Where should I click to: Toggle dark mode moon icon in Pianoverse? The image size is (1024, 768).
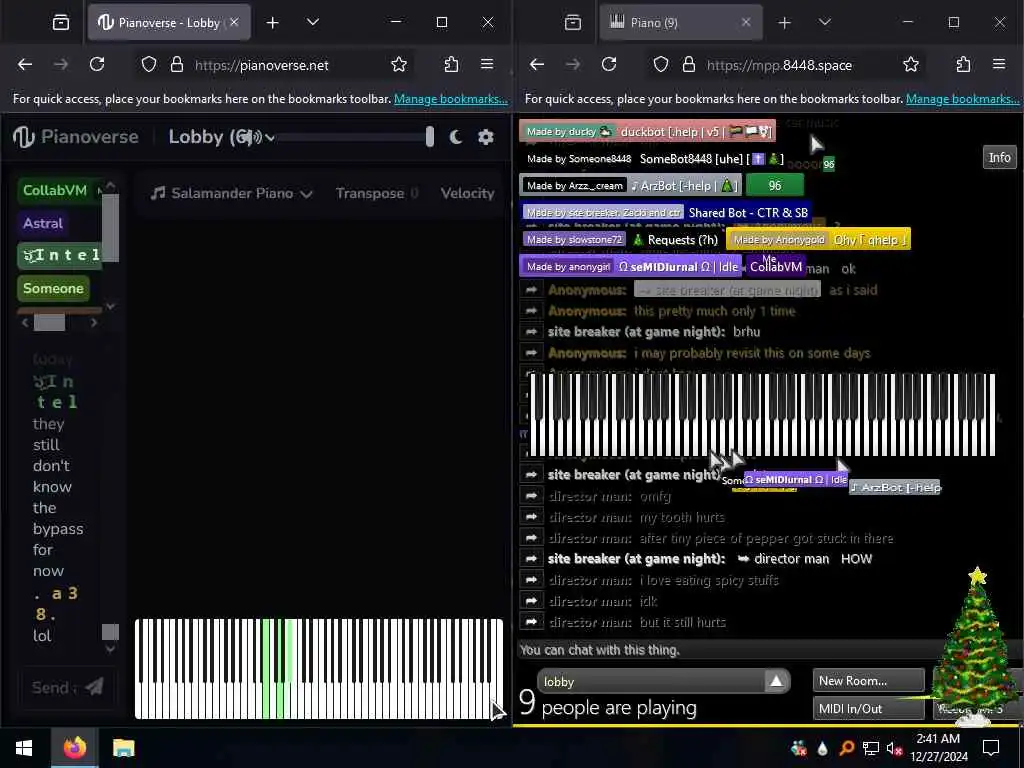click(x=456, y=137)
